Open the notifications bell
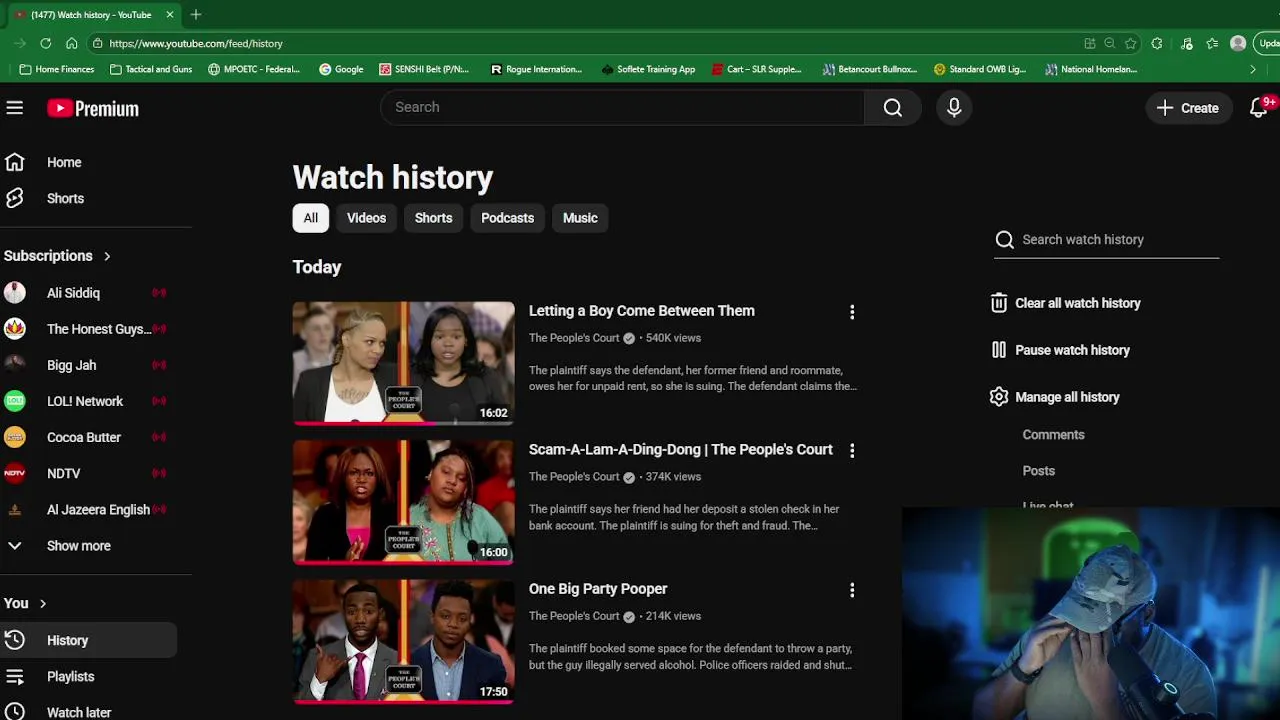This screenshot has width=1280, height=720. point(1259,108)
